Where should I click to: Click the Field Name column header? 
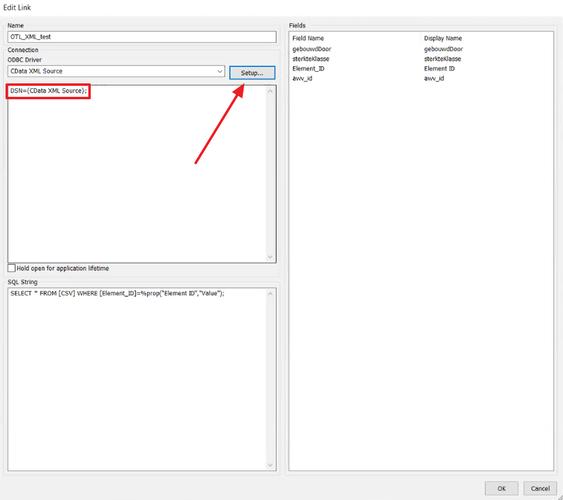(x=308, y=38)
